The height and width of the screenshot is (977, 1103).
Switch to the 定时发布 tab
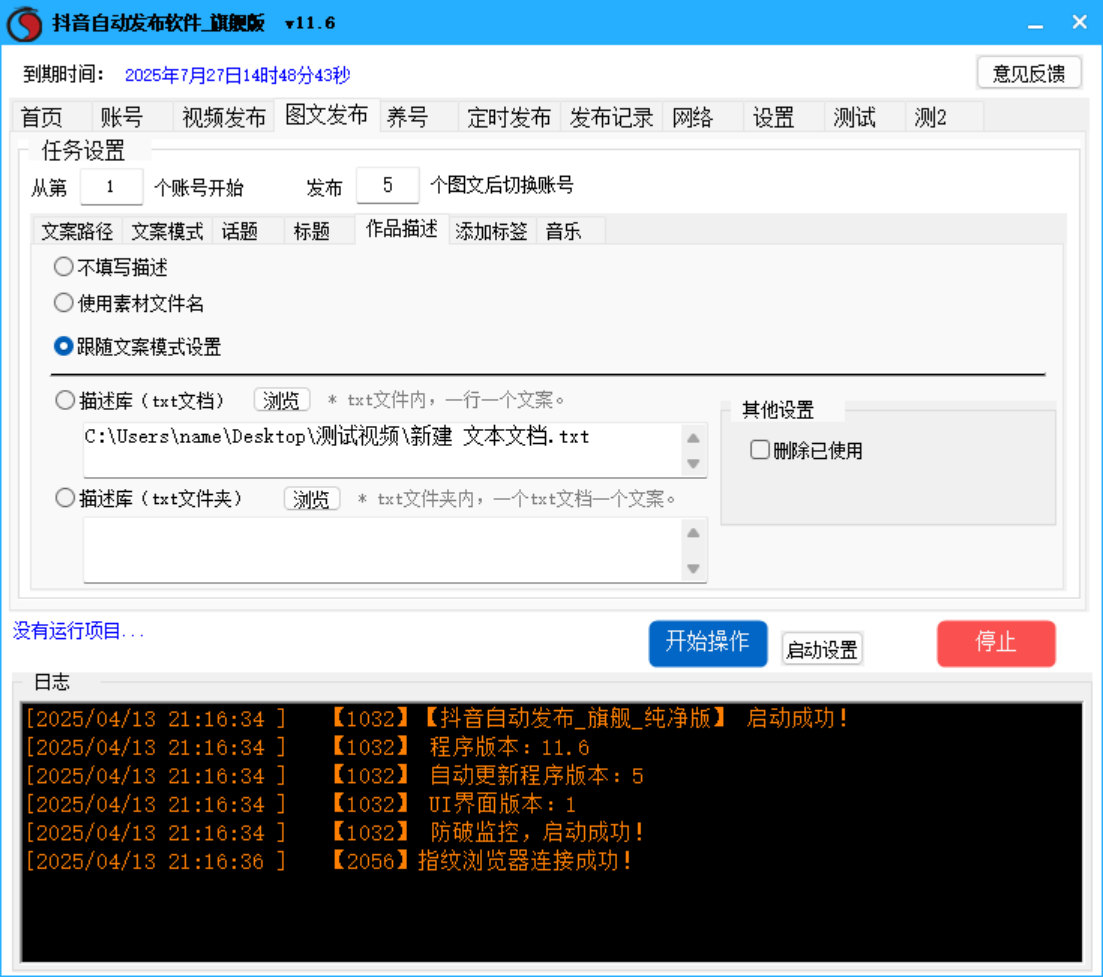[509, 117]
